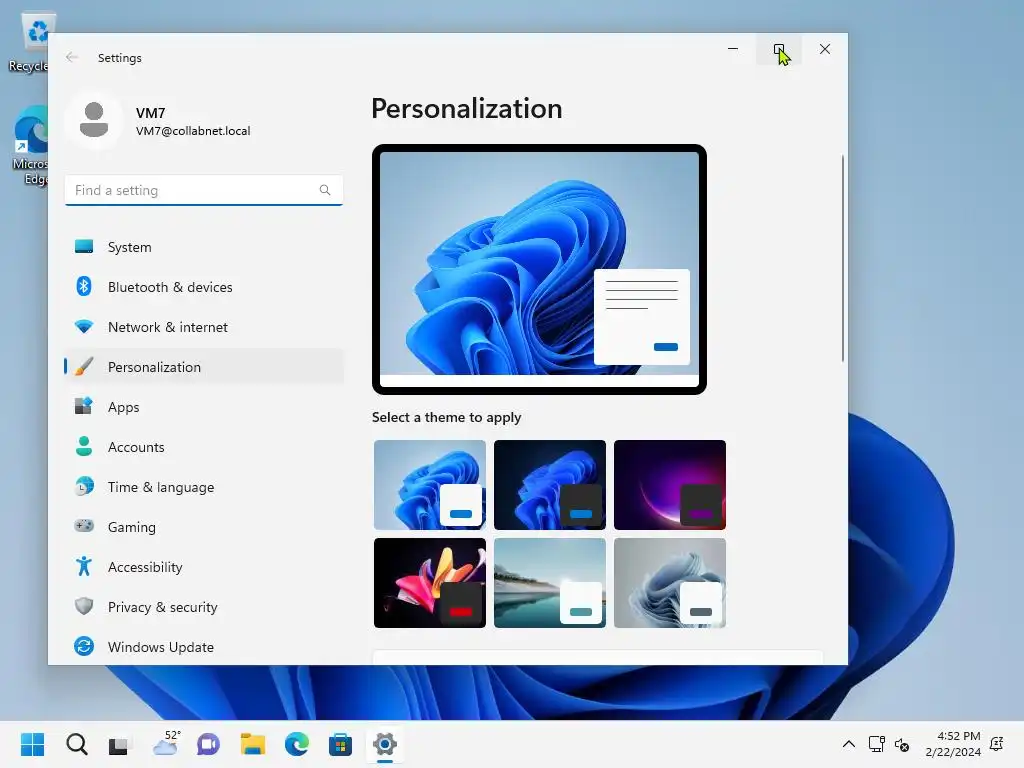
Task: Click the Settings gear in taskbar
Action: 385,744
